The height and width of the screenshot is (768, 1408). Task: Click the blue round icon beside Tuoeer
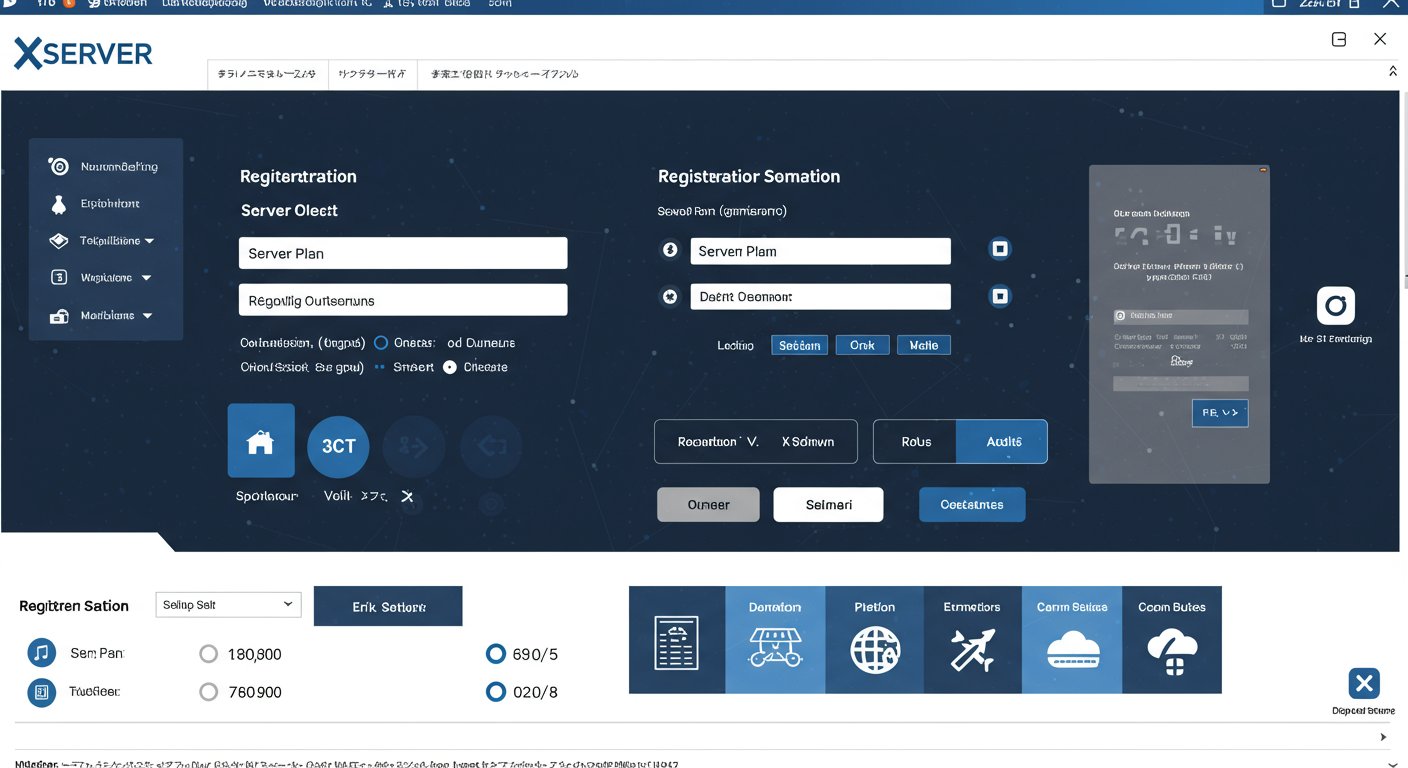pyautogui.click(x=42, y=691)
